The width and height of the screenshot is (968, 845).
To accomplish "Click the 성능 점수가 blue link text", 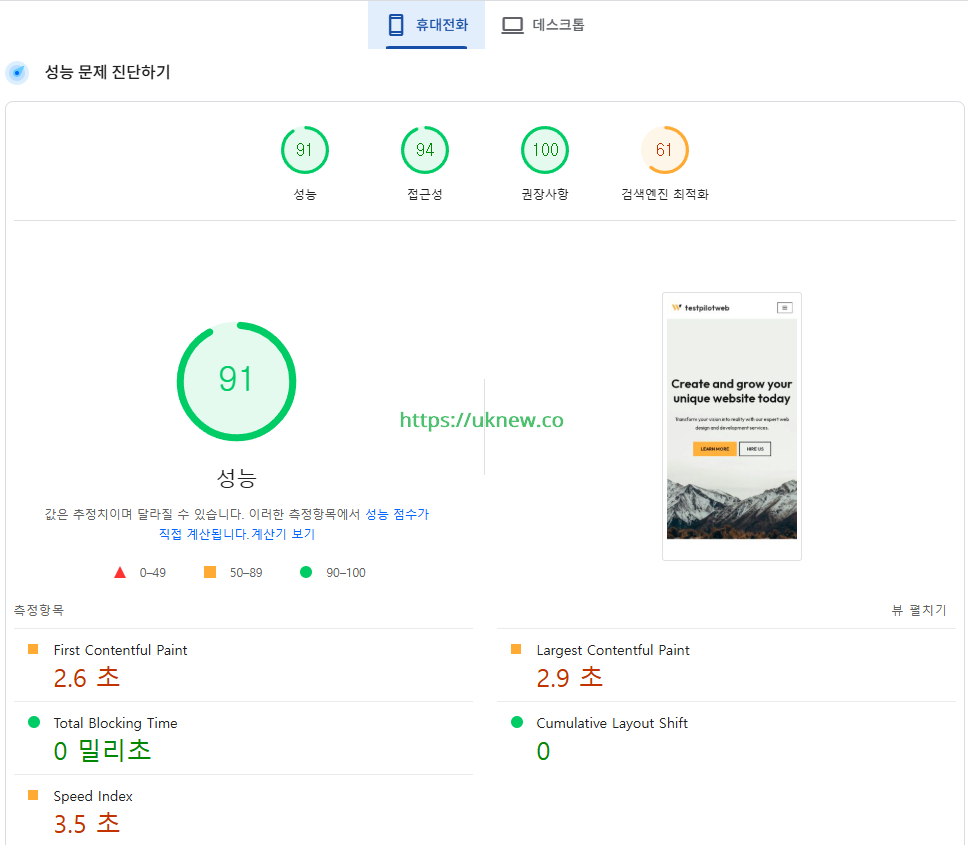I will [x=397, y=513].
